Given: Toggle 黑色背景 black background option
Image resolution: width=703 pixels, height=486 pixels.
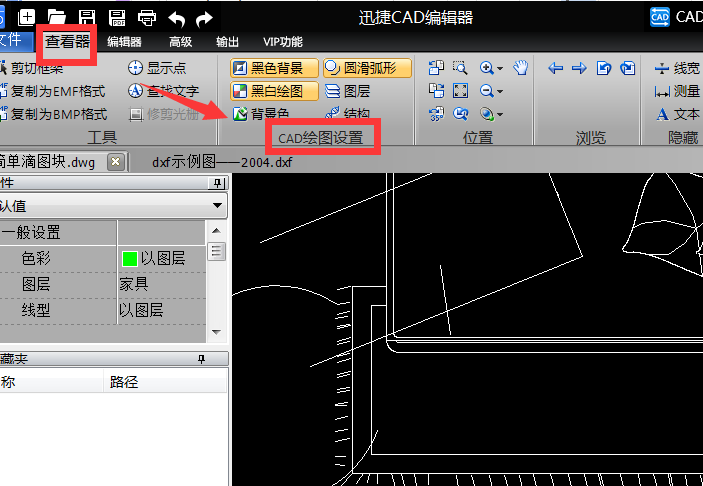Looking at the screenshot, I should 274,68.
